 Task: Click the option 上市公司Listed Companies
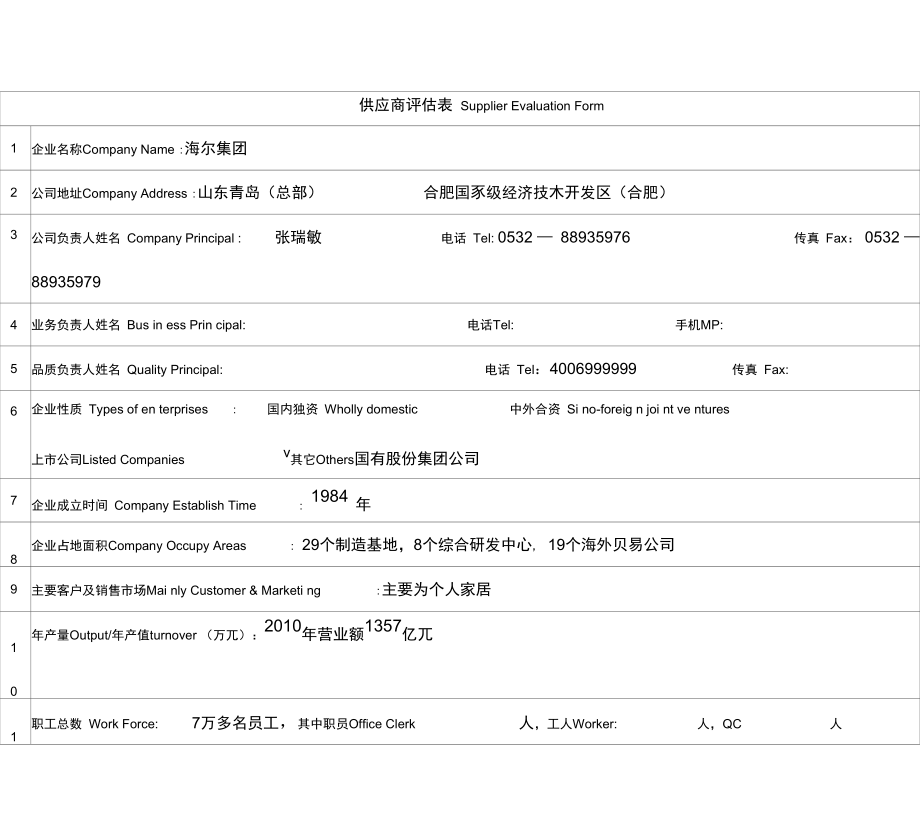[x=108, y=460]
